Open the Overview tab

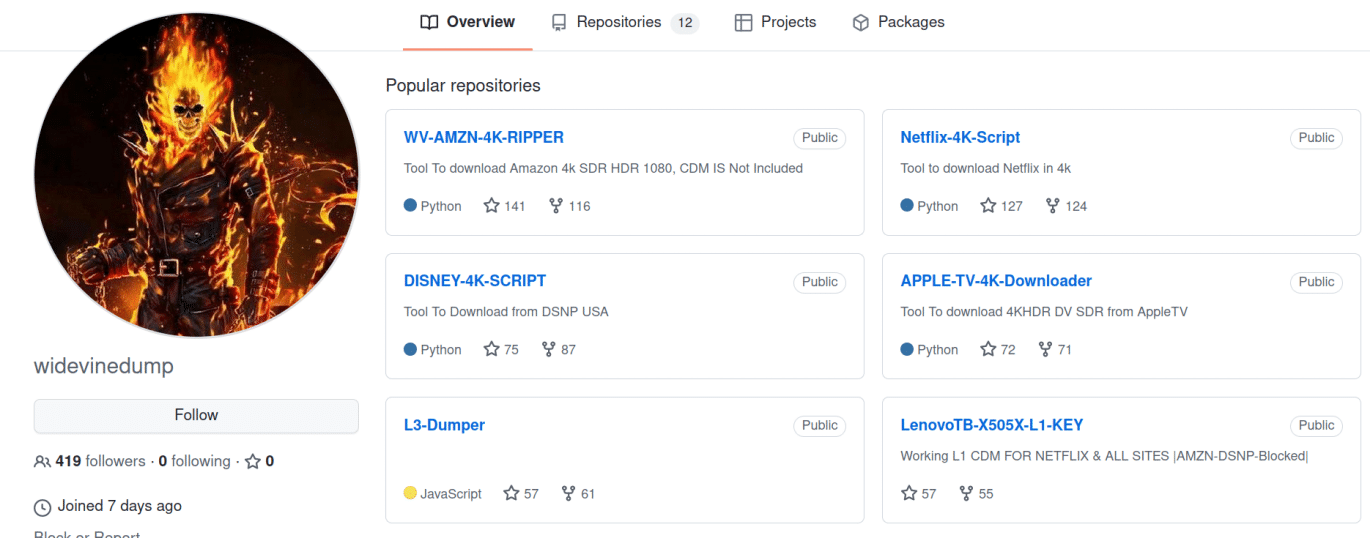click(x=468, y=22)
